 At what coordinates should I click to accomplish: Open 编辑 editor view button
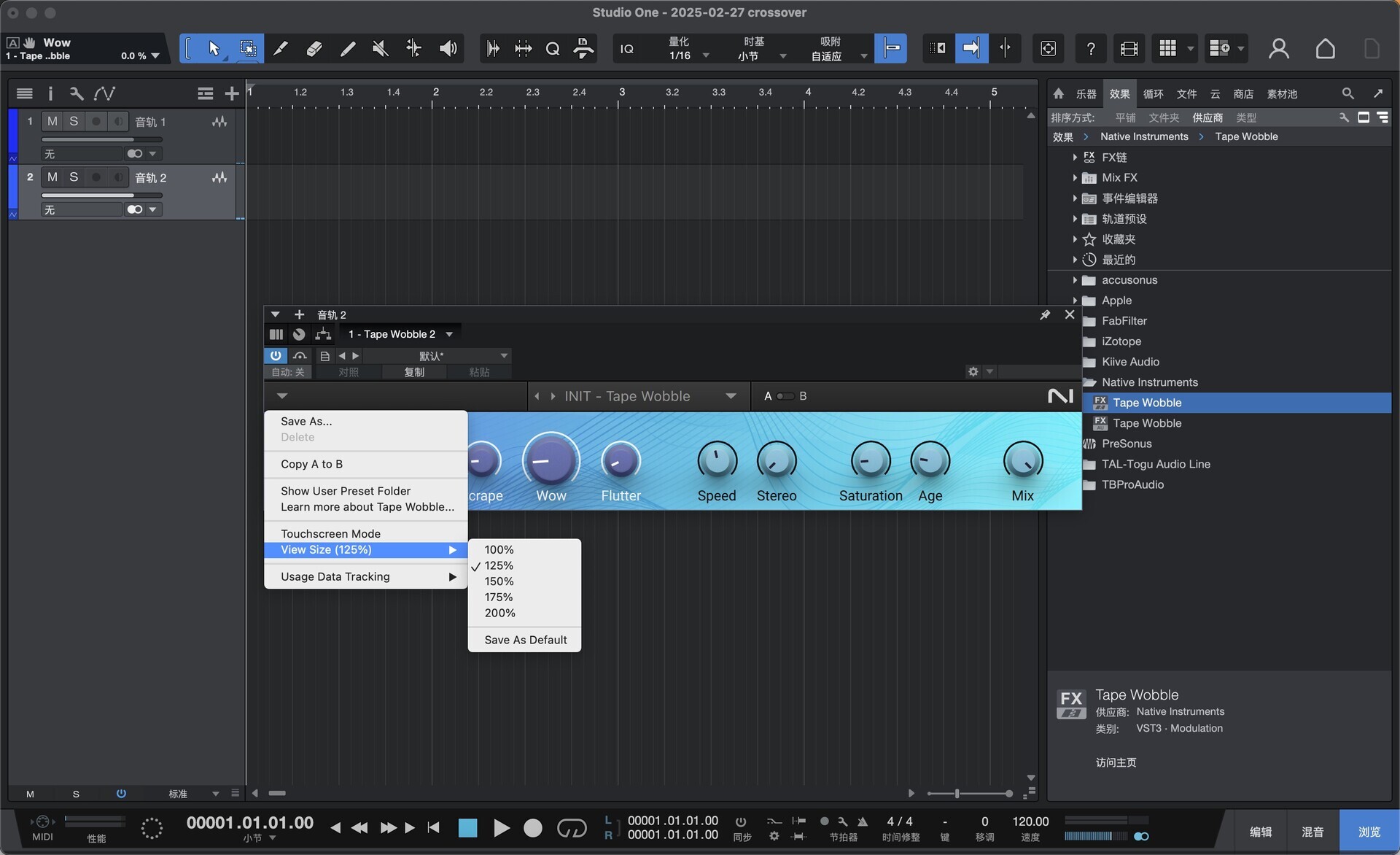pos(1260,832)
